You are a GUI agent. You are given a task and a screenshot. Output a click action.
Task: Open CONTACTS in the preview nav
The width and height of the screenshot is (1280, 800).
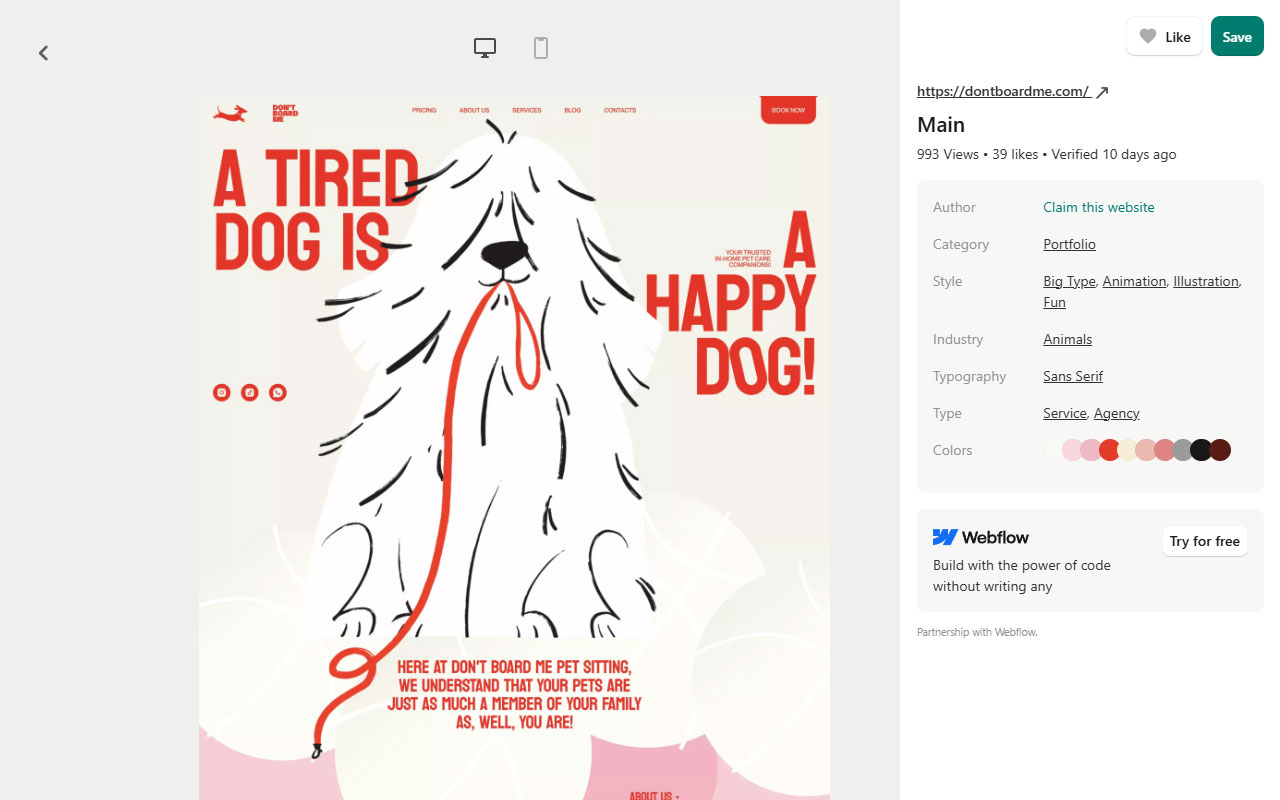(x=620, y=110)
